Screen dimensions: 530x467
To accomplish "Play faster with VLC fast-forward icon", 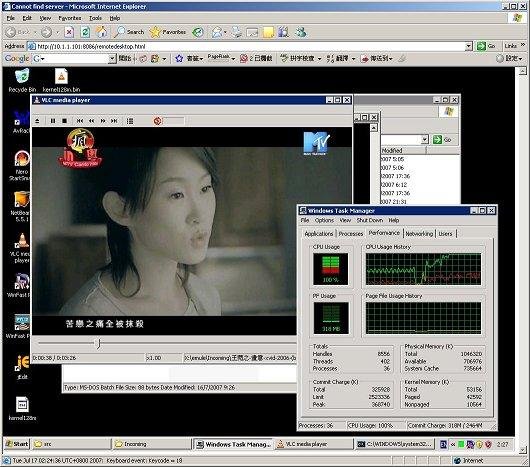I will 103,121.
